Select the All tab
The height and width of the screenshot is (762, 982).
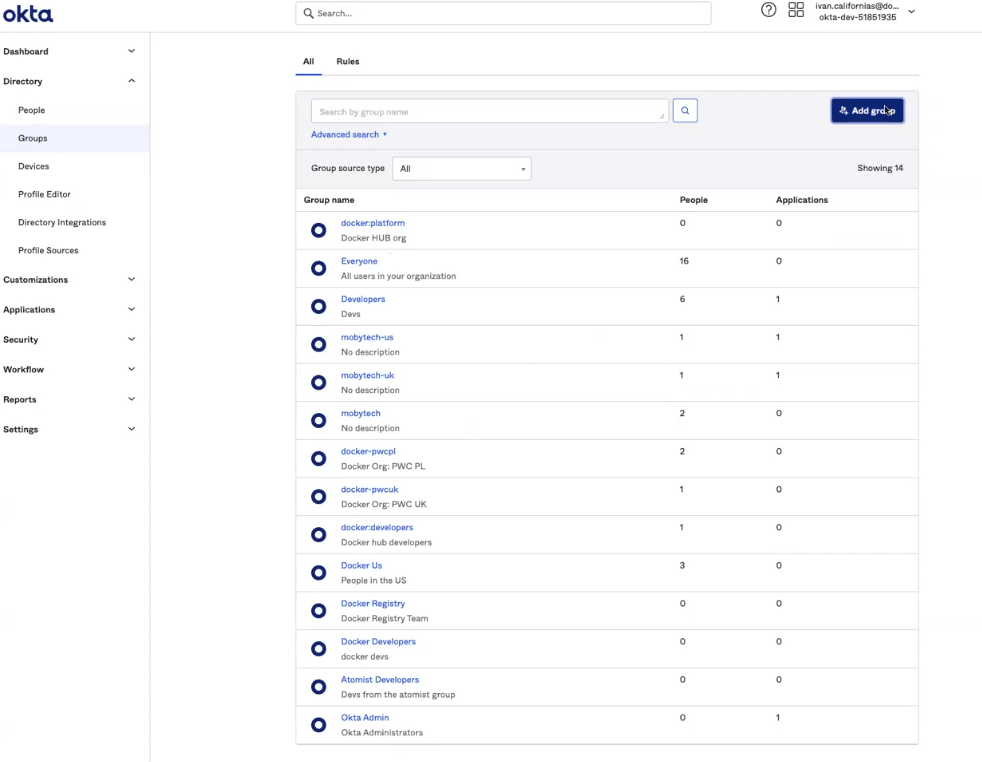309,61
